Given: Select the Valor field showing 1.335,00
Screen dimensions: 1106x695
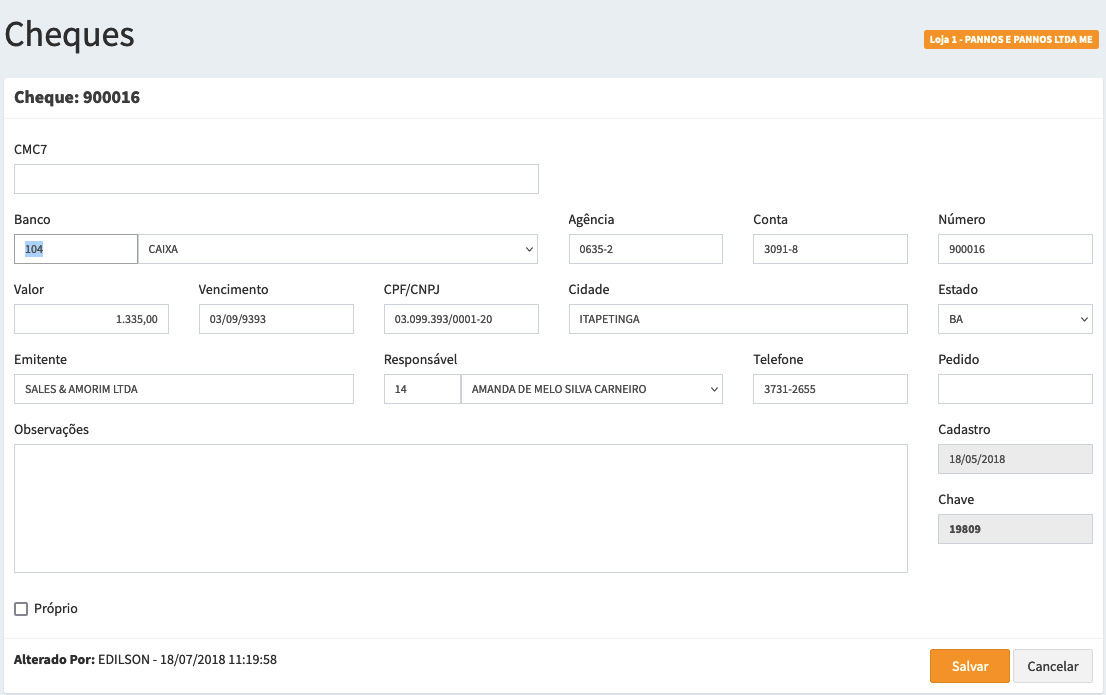Looking at the screenshot, I should pyautogui.click(x=92, y=319).
